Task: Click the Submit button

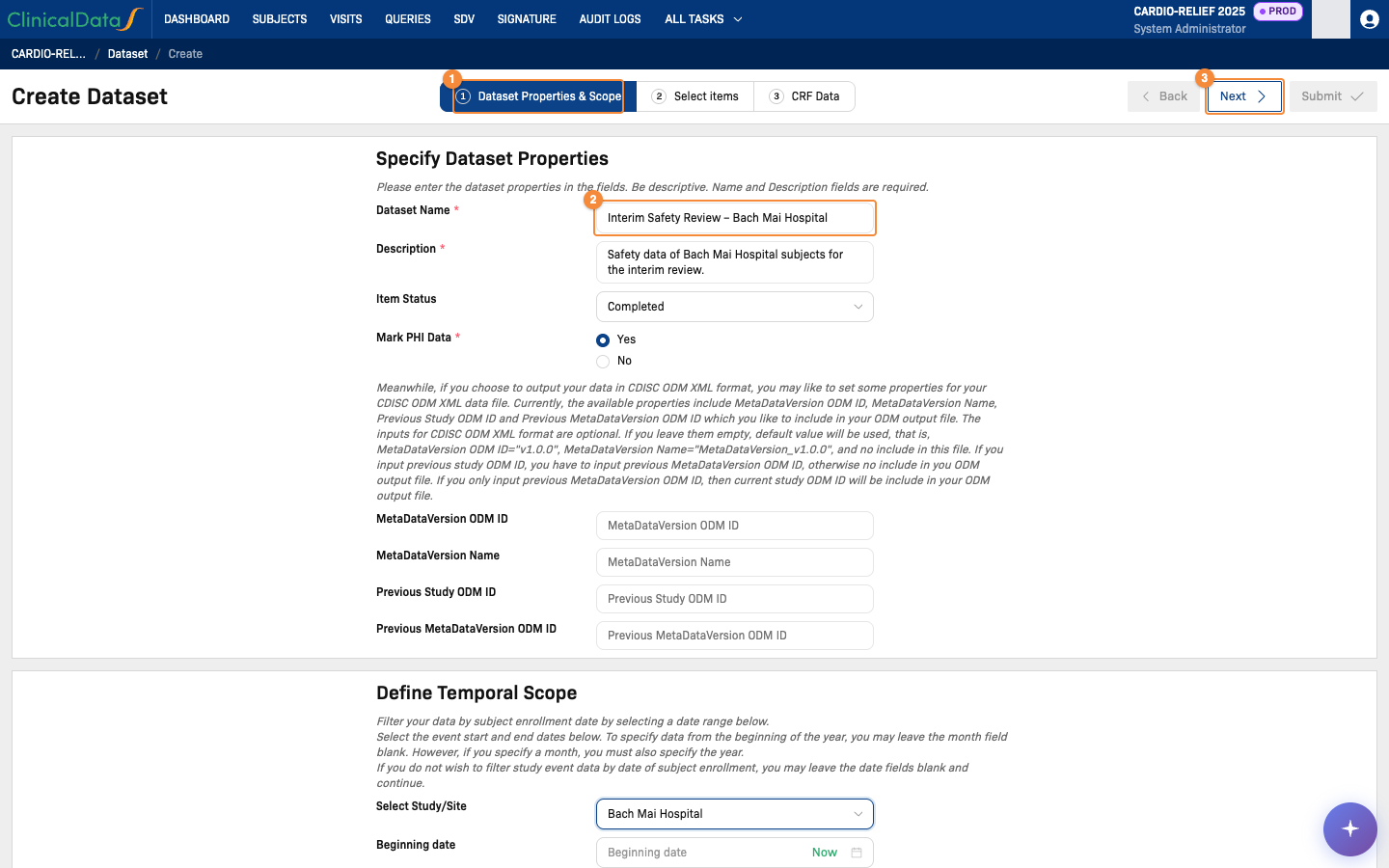Action: pos(1333,96)
